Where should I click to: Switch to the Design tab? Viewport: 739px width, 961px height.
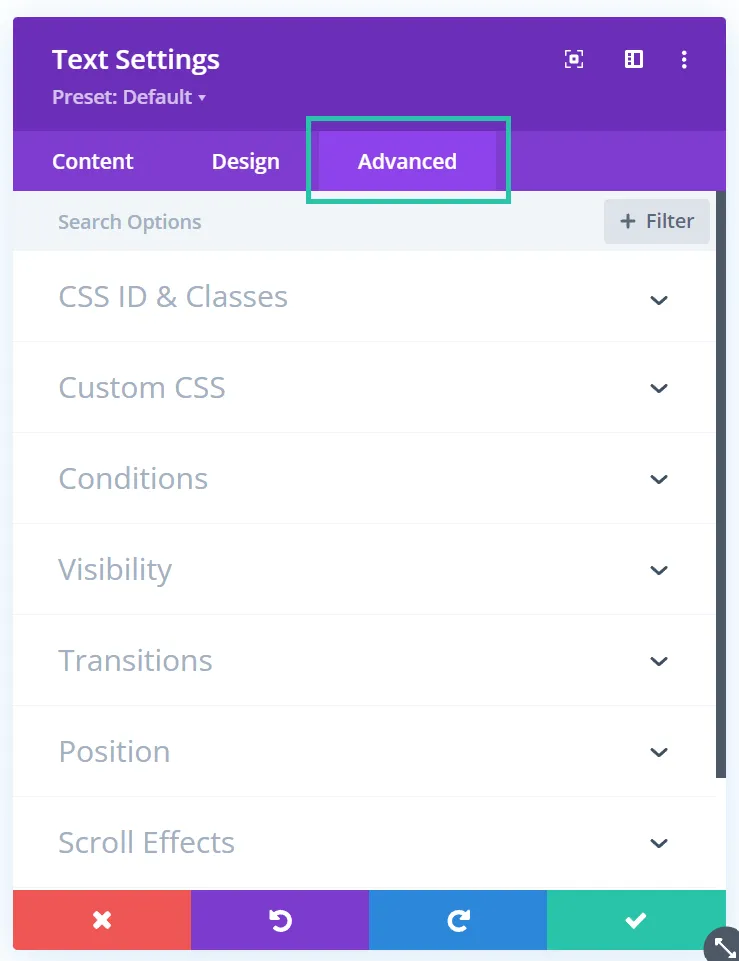[x=245, y=161]
